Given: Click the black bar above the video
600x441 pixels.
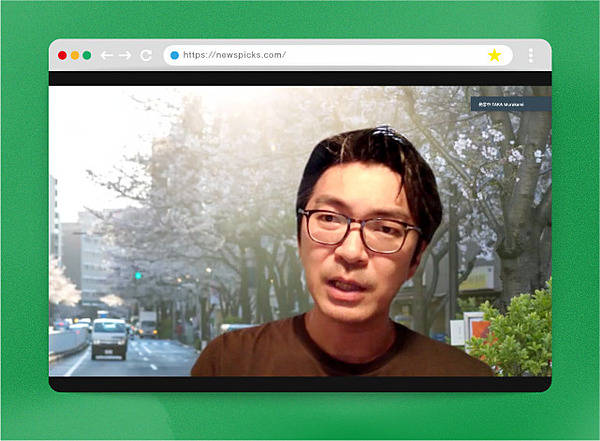Looking at the screenshot, I should click(300, 78).
